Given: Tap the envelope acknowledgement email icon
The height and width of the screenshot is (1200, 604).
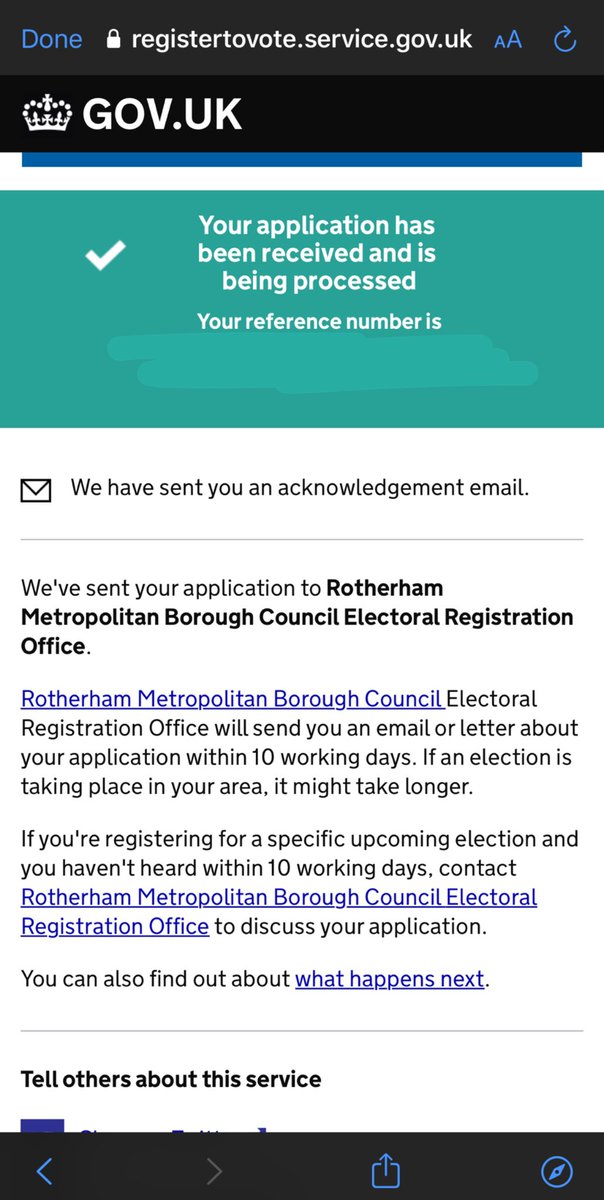Looking at the screenshot, I should (36, 490).
